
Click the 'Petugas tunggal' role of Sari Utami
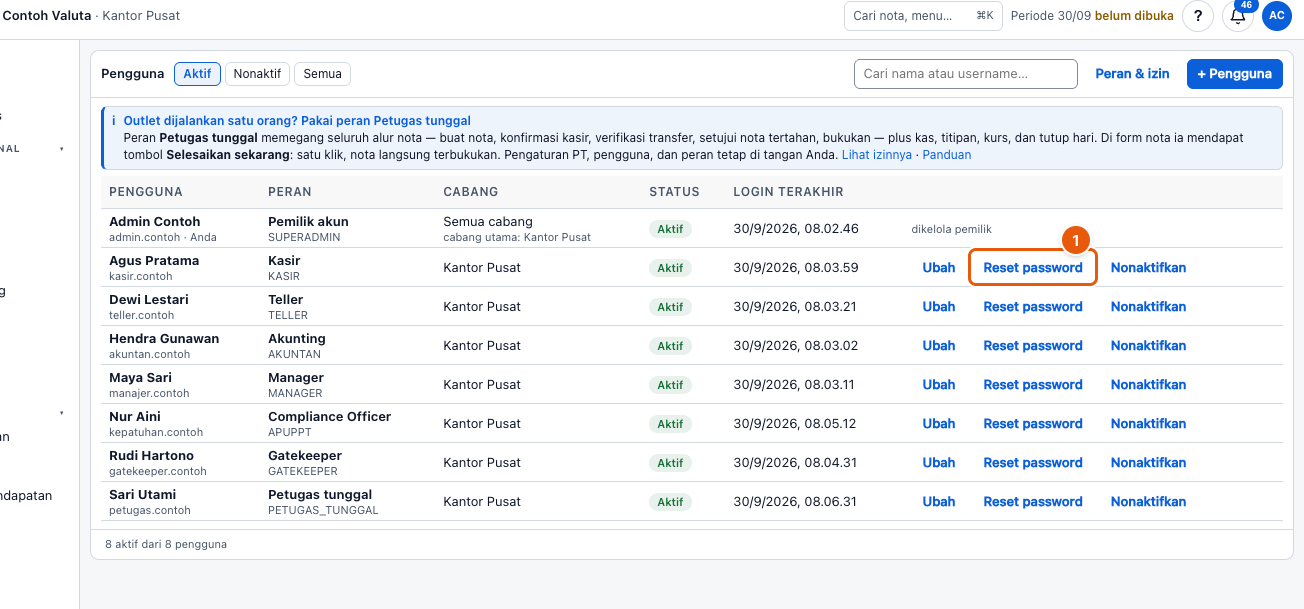pyautogui.click(x=320, y=495)
